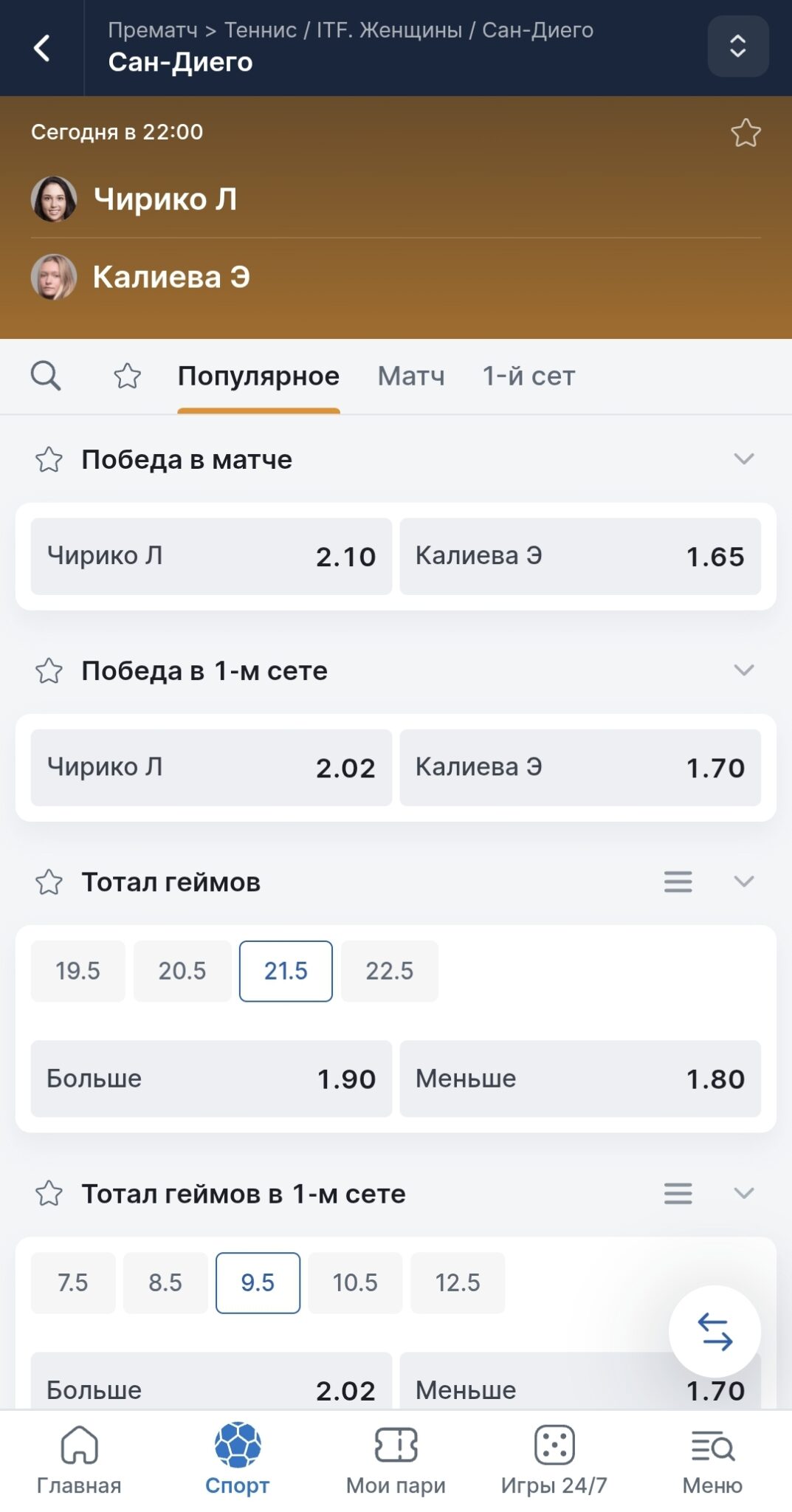Screen dimensions: 792x1512
Task: Go to Главная via the home icon
Action: pos(80,1458)
